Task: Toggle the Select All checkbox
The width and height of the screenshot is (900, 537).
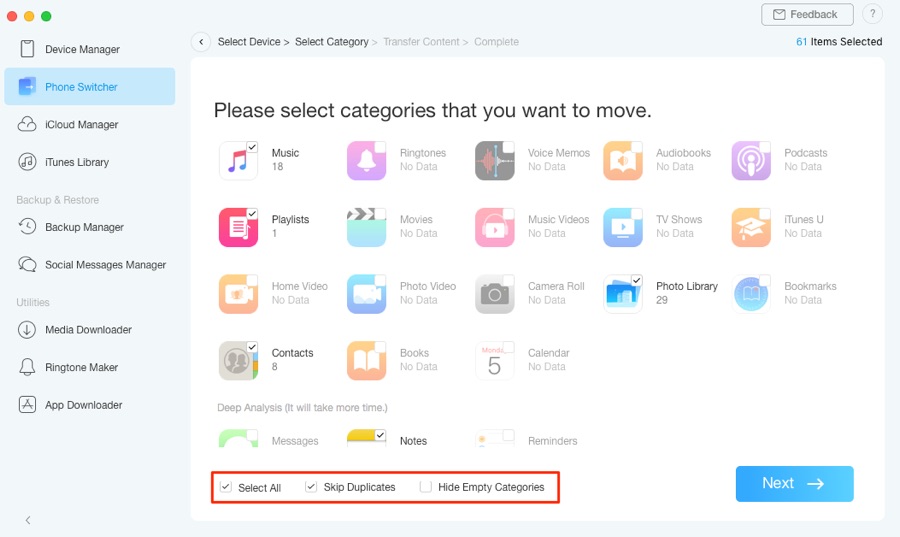Action: [x=226, y=487]
